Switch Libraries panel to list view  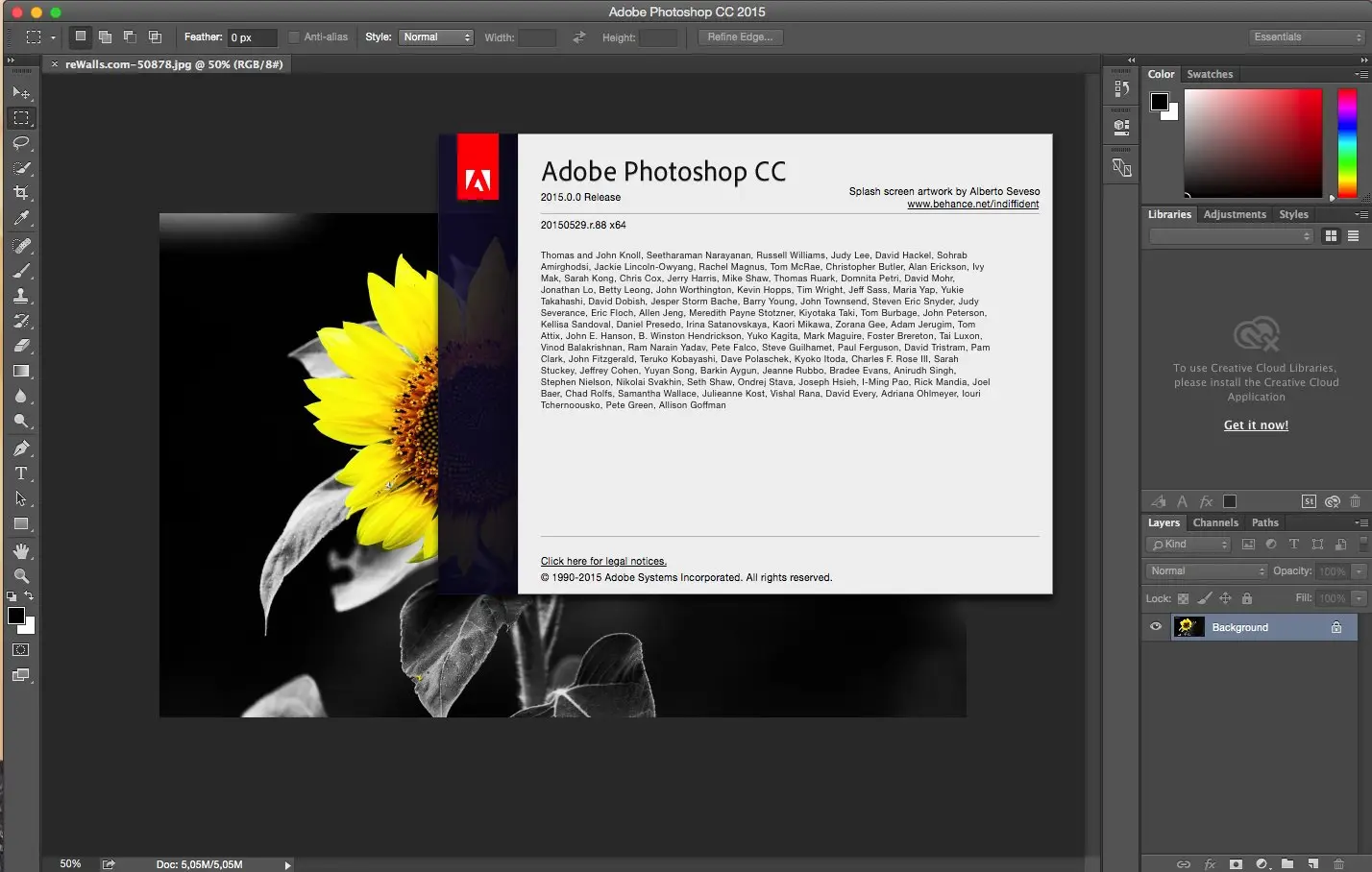1353,236
